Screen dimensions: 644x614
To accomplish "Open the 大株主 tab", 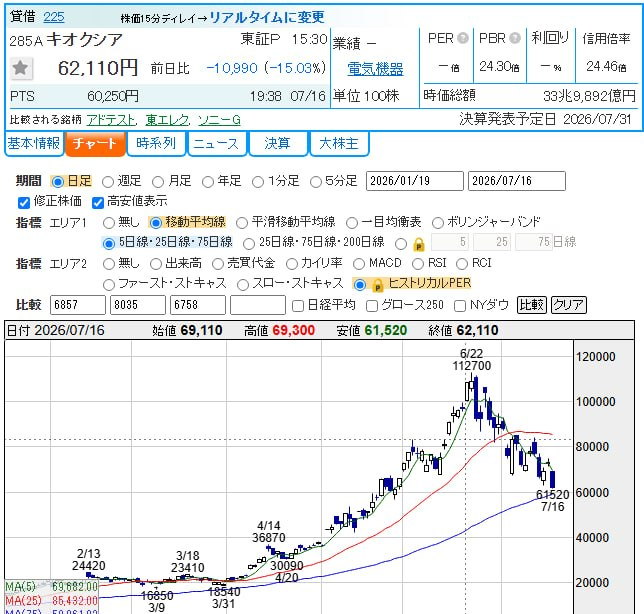I will (339, 143).
